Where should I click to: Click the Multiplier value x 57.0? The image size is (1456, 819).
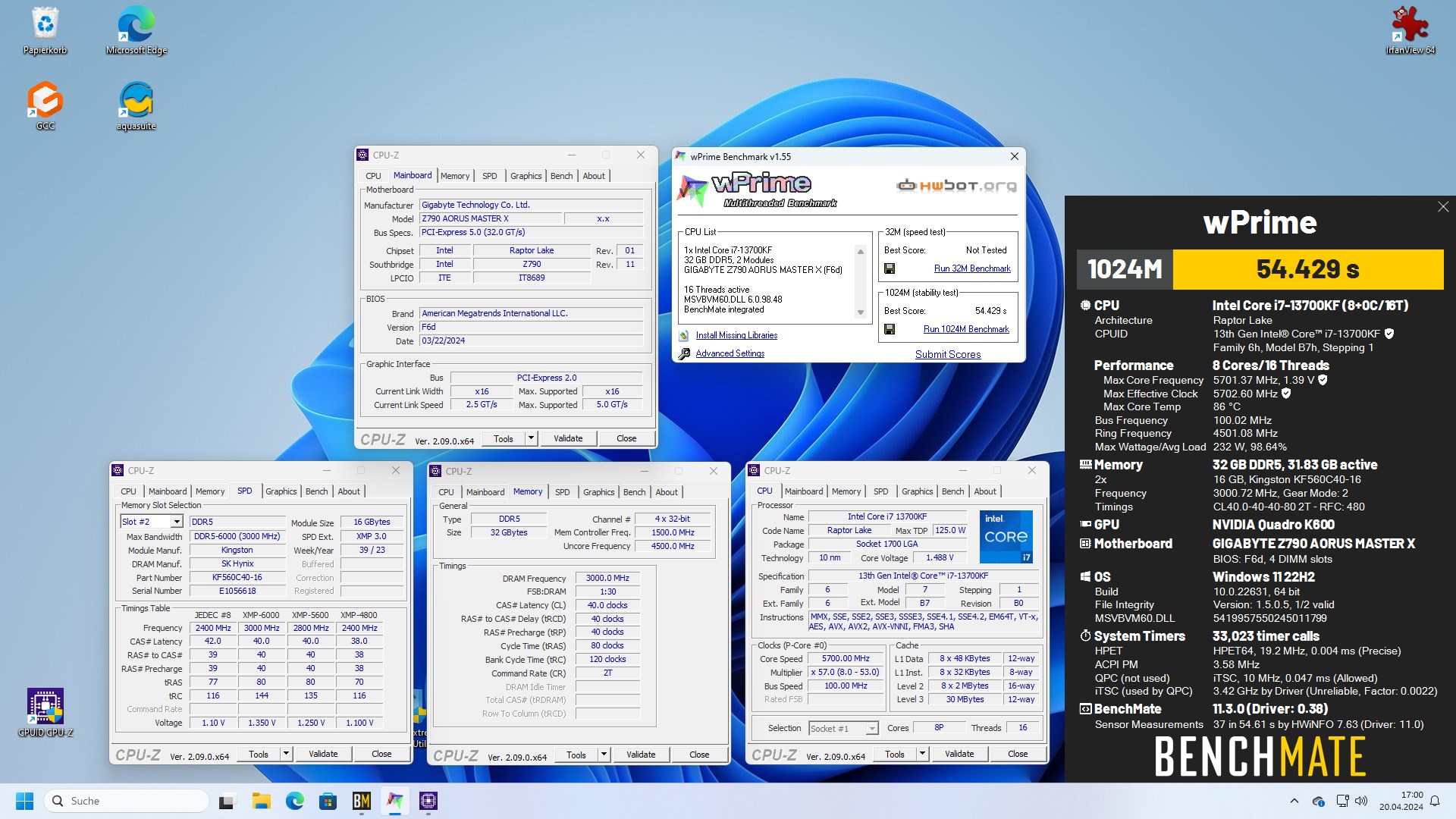tap(846, 672)
